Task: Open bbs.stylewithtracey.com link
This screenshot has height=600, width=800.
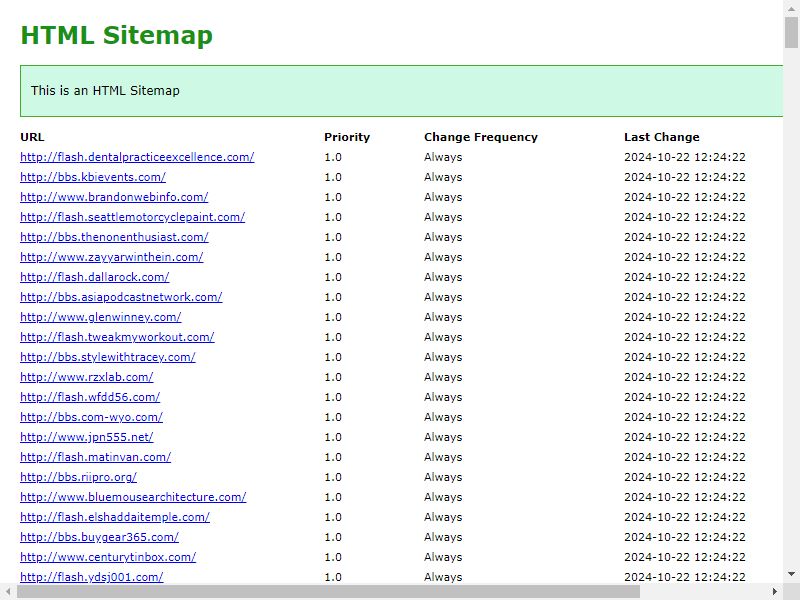Action: 108,357
